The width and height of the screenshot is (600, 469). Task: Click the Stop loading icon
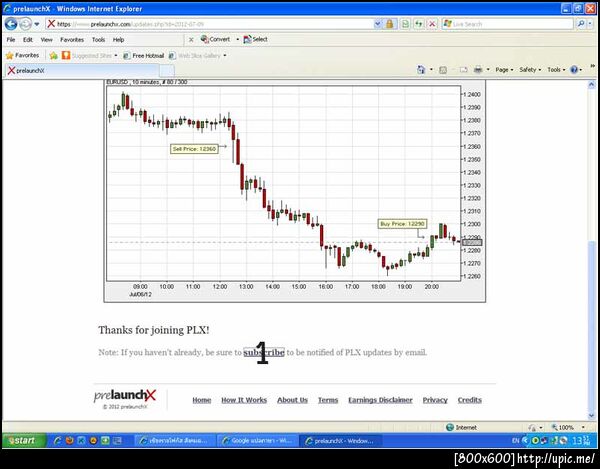point(432,24)
